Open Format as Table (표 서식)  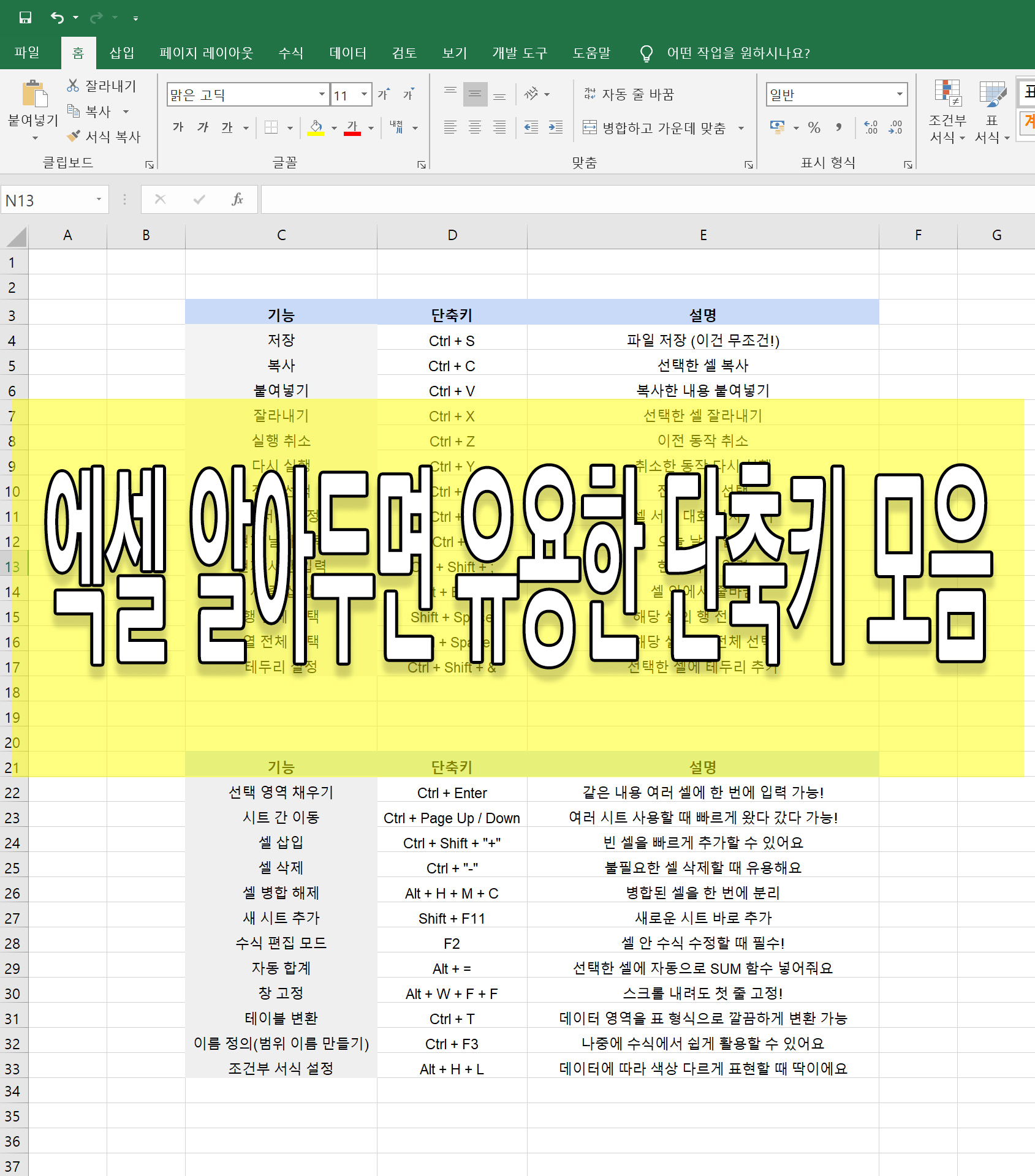[x=992, y=111]
